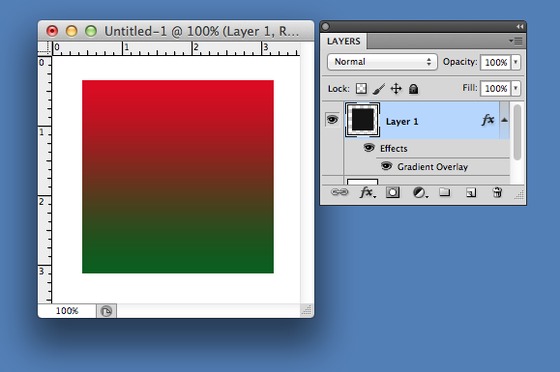
Task: Open the add layer style fx button
Action: pos(367,193)
